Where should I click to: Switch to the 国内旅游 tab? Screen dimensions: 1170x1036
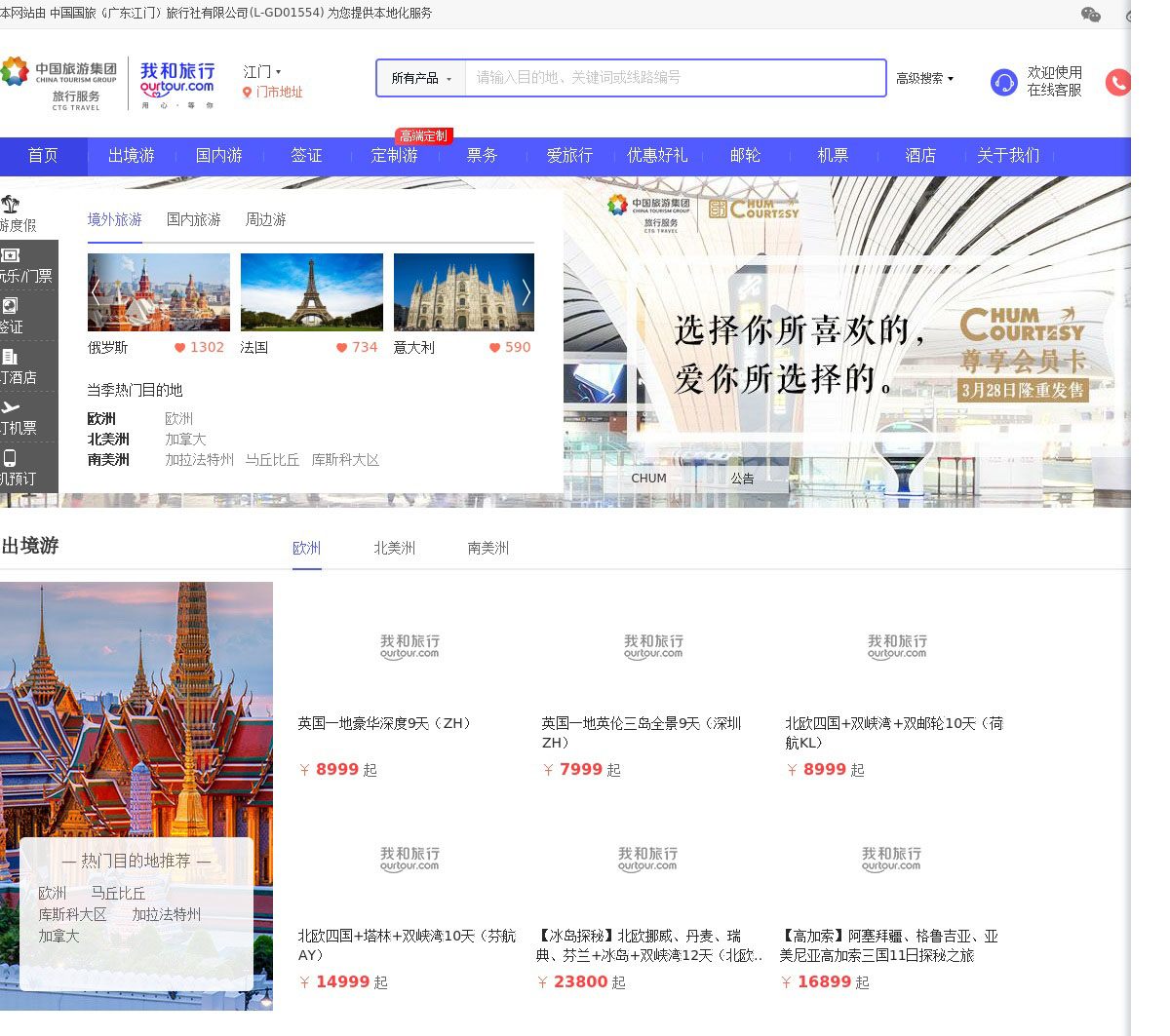pyautogui.click(x=194, y=220)
